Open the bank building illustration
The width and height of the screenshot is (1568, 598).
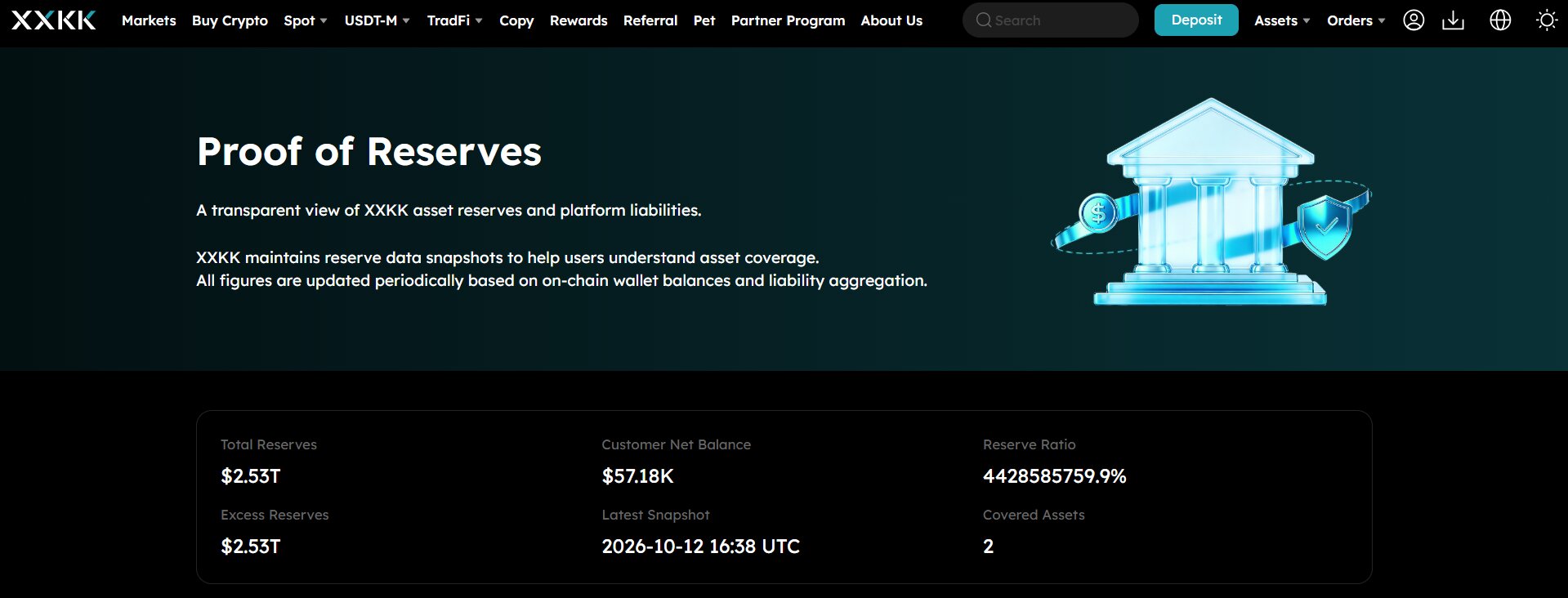click(1211, 202)
